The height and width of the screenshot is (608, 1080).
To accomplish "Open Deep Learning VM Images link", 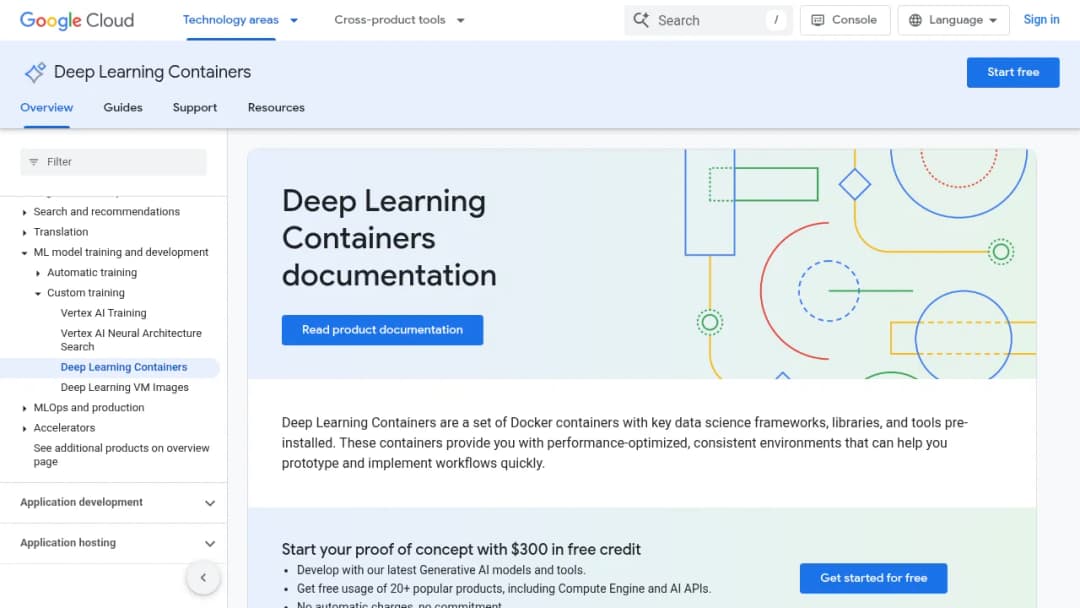I will click(x=125, y=387).
